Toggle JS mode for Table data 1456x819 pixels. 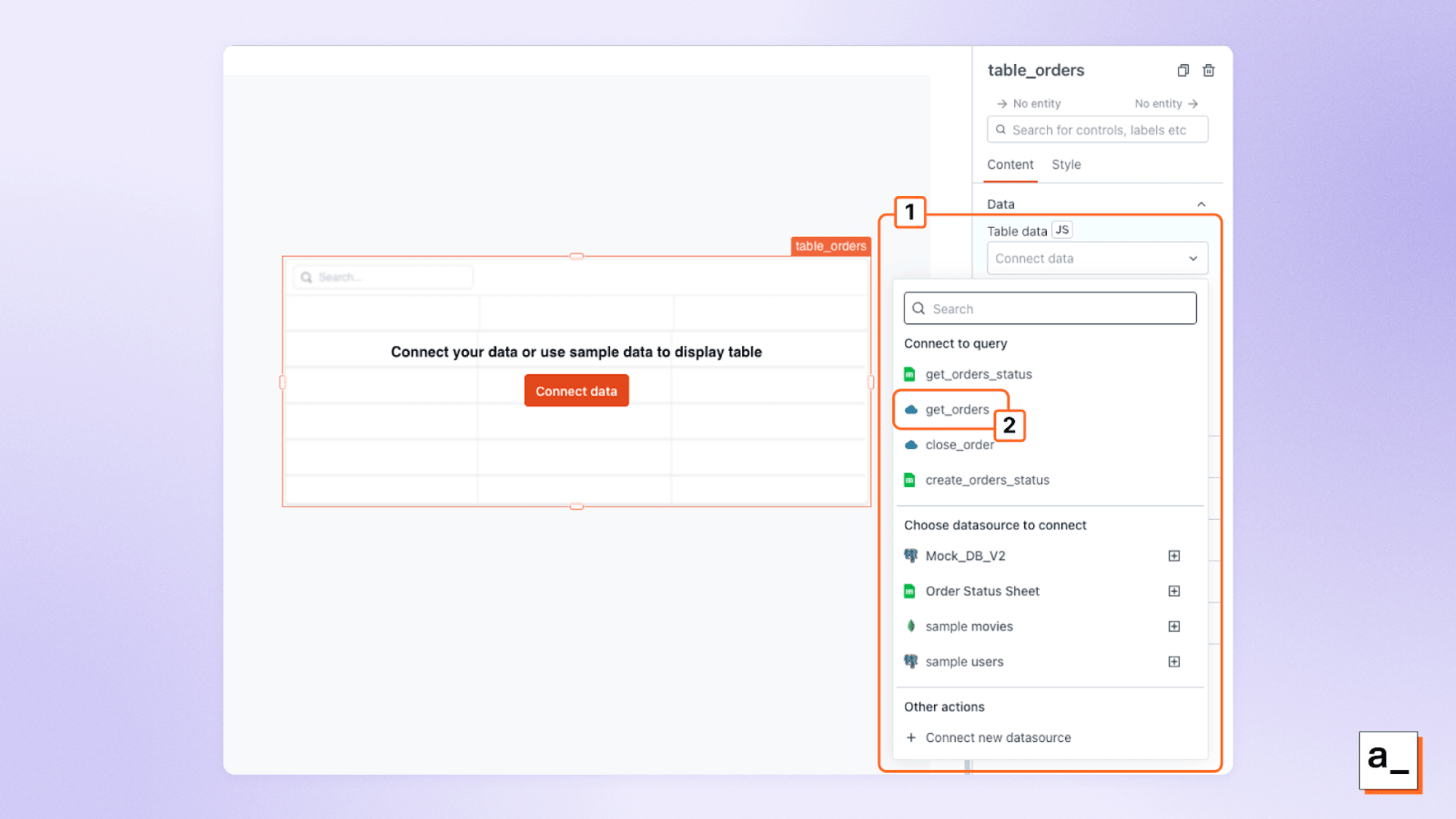1062,229
